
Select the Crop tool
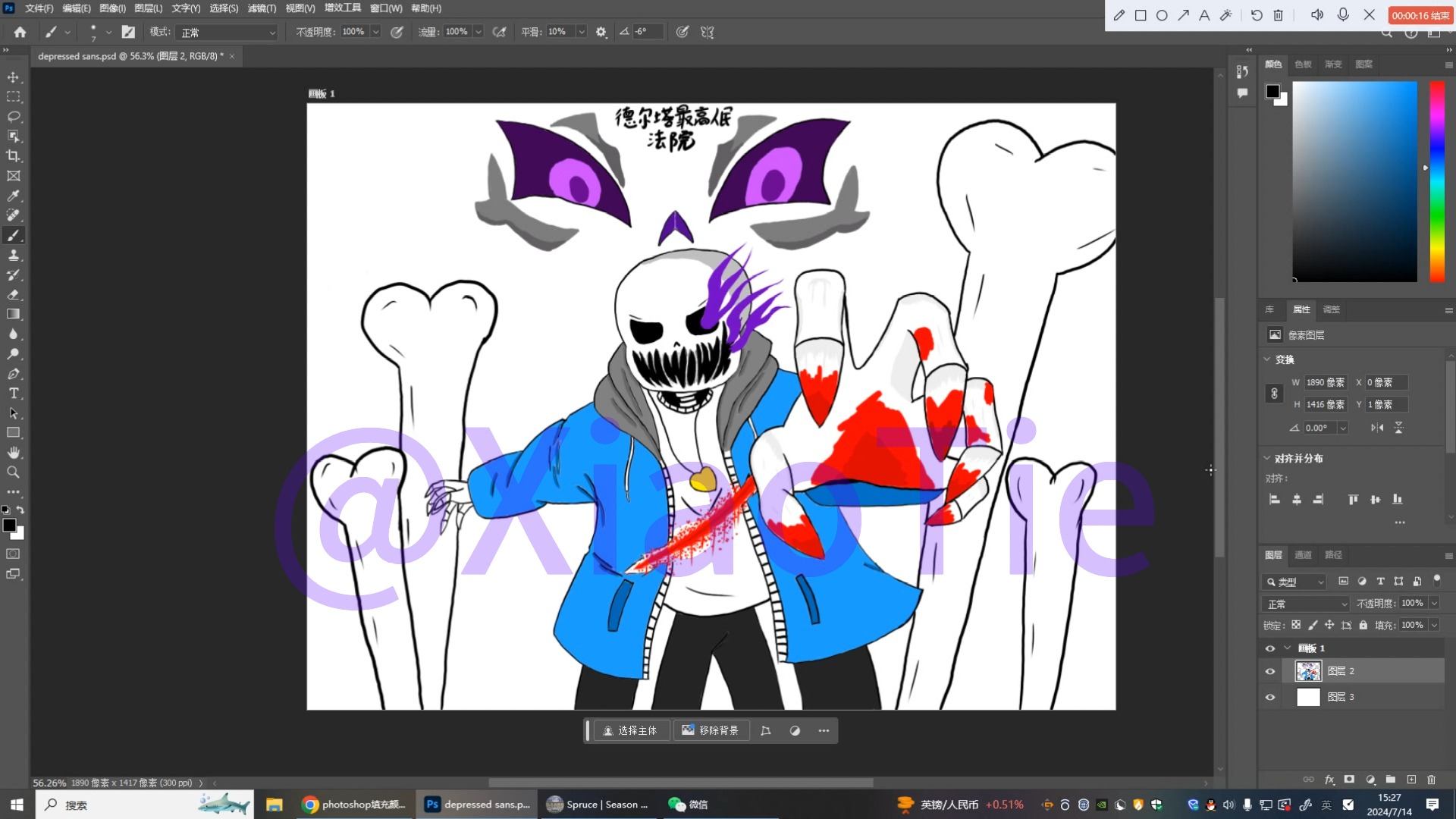14,156
